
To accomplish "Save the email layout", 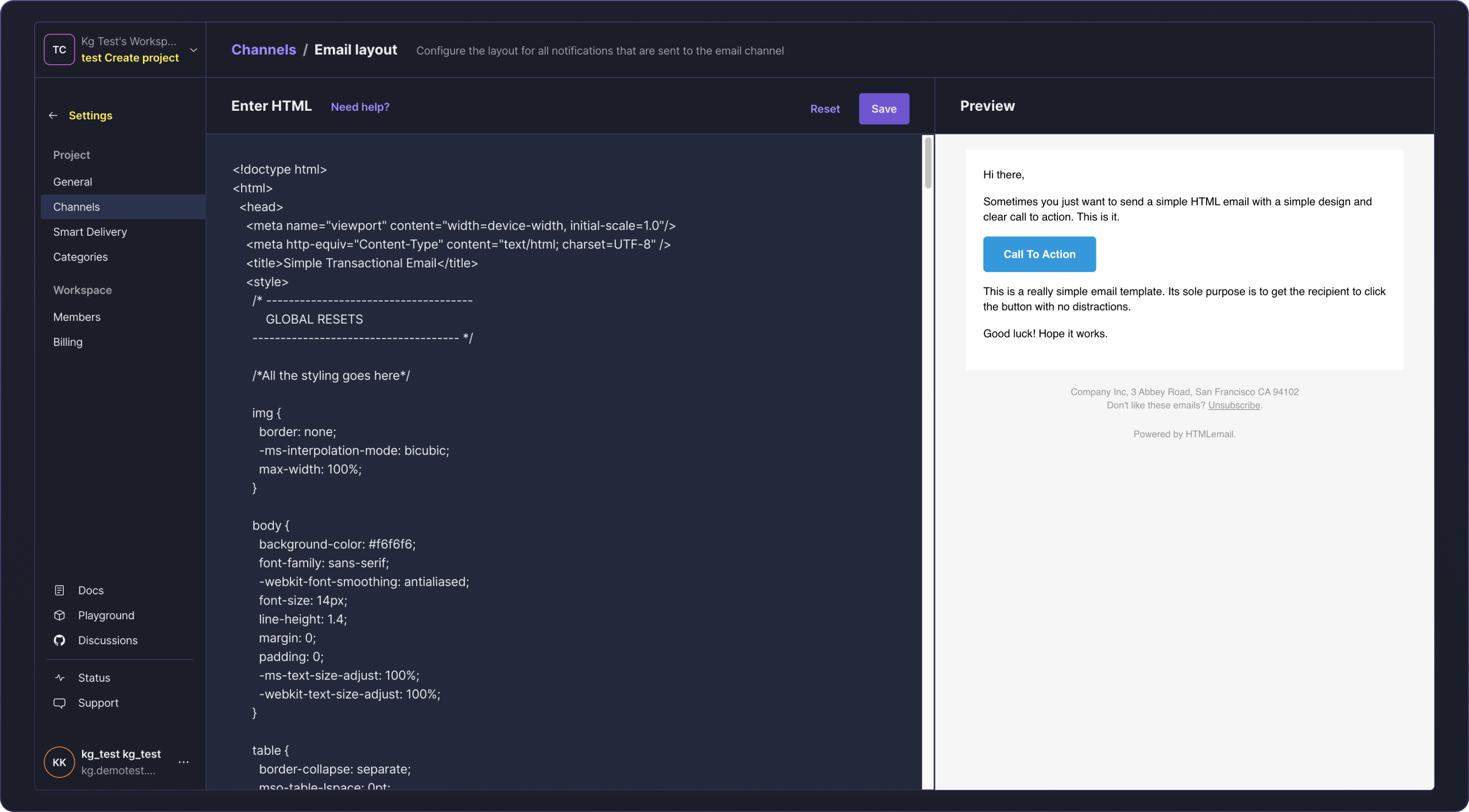I will [x=883, y=108].
